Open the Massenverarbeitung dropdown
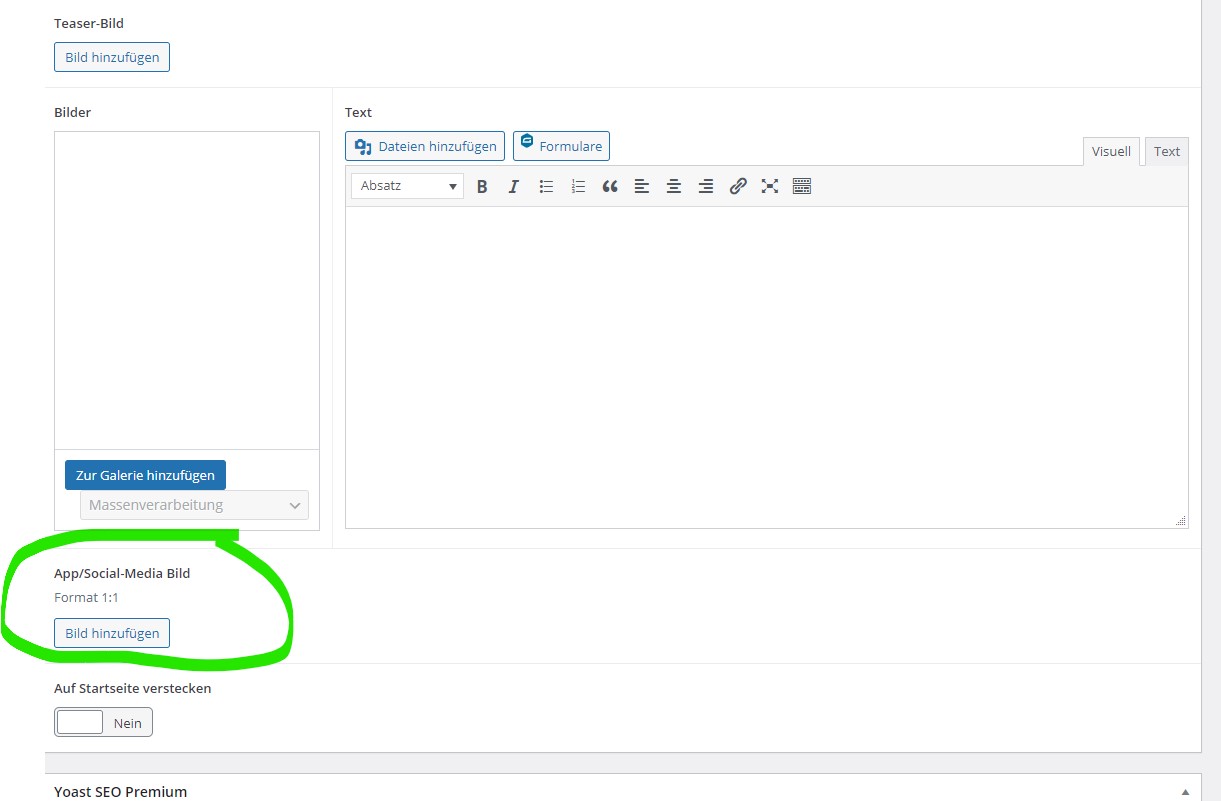 [x=194, y=505]
